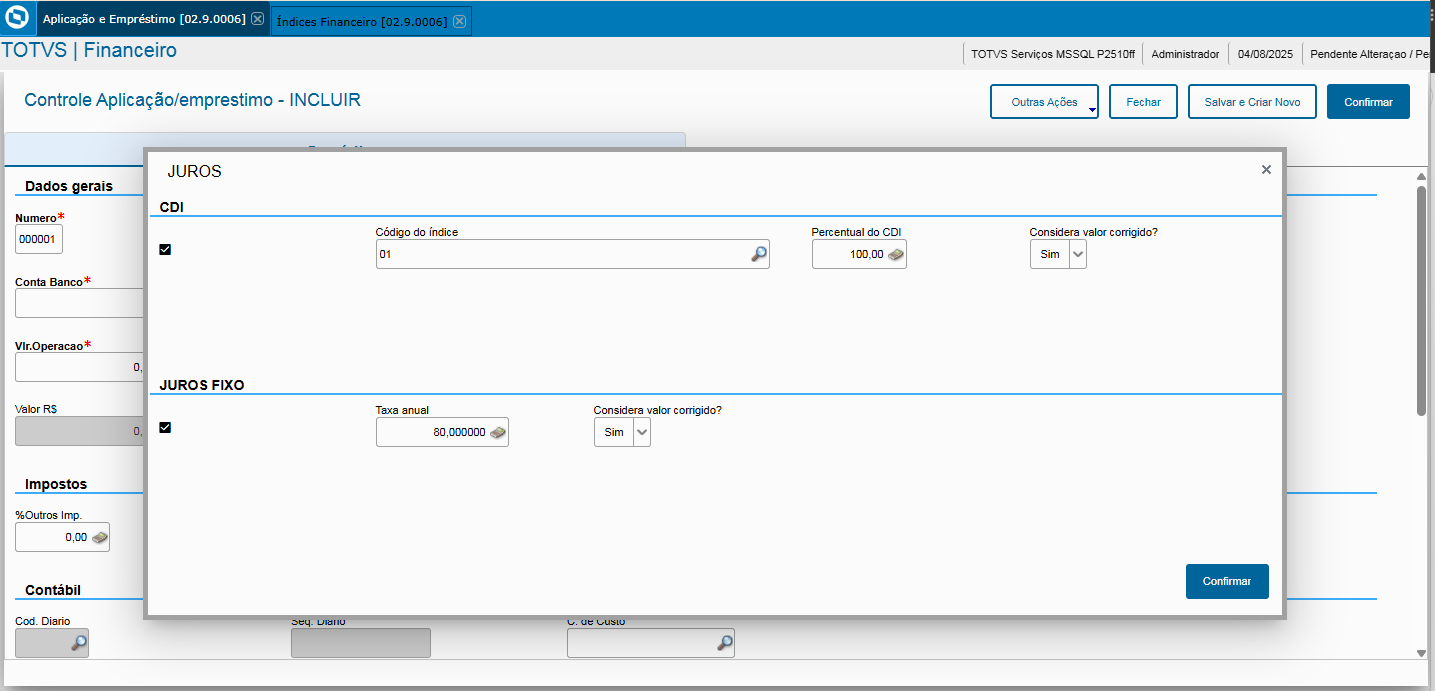1435x691 pixels.
Task: Open CDI Considera valor corrigido dropdown
Action: (1077, 255)
